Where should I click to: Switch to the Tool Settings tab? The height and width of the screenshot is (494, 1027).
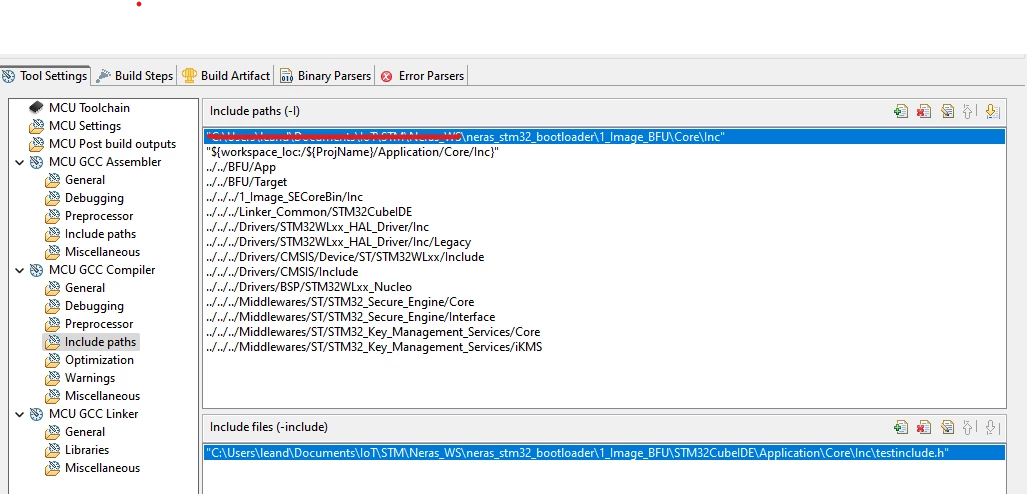45,76
